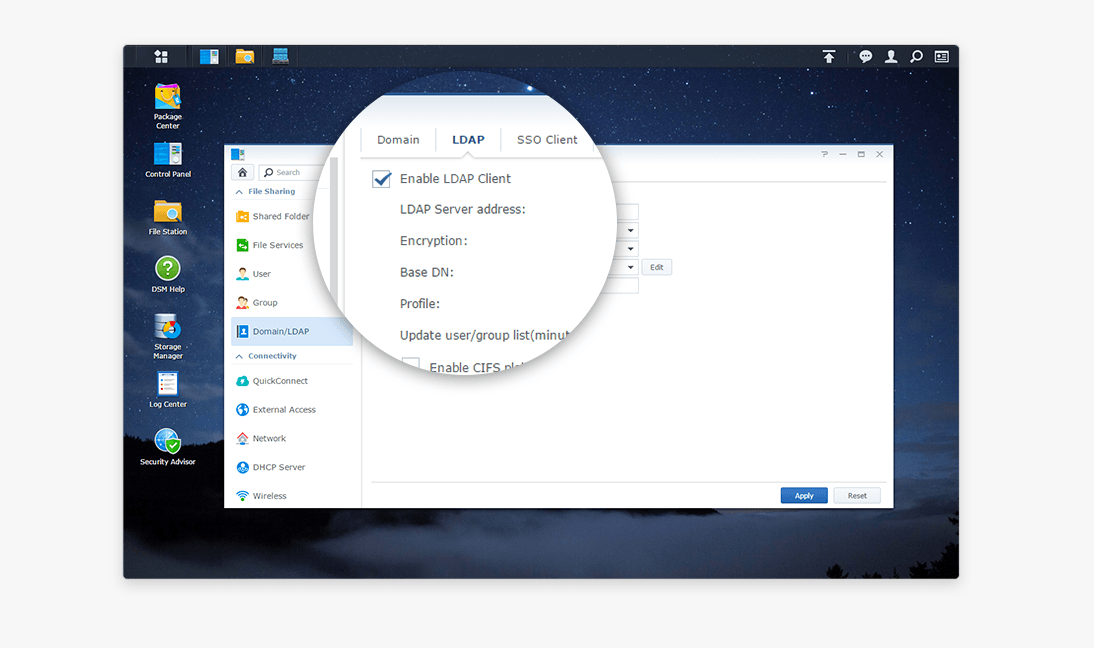The height and width of the screenshot is (648, 1094).
Task: Open the DSM main menu icon
Action: click(161, 56)
